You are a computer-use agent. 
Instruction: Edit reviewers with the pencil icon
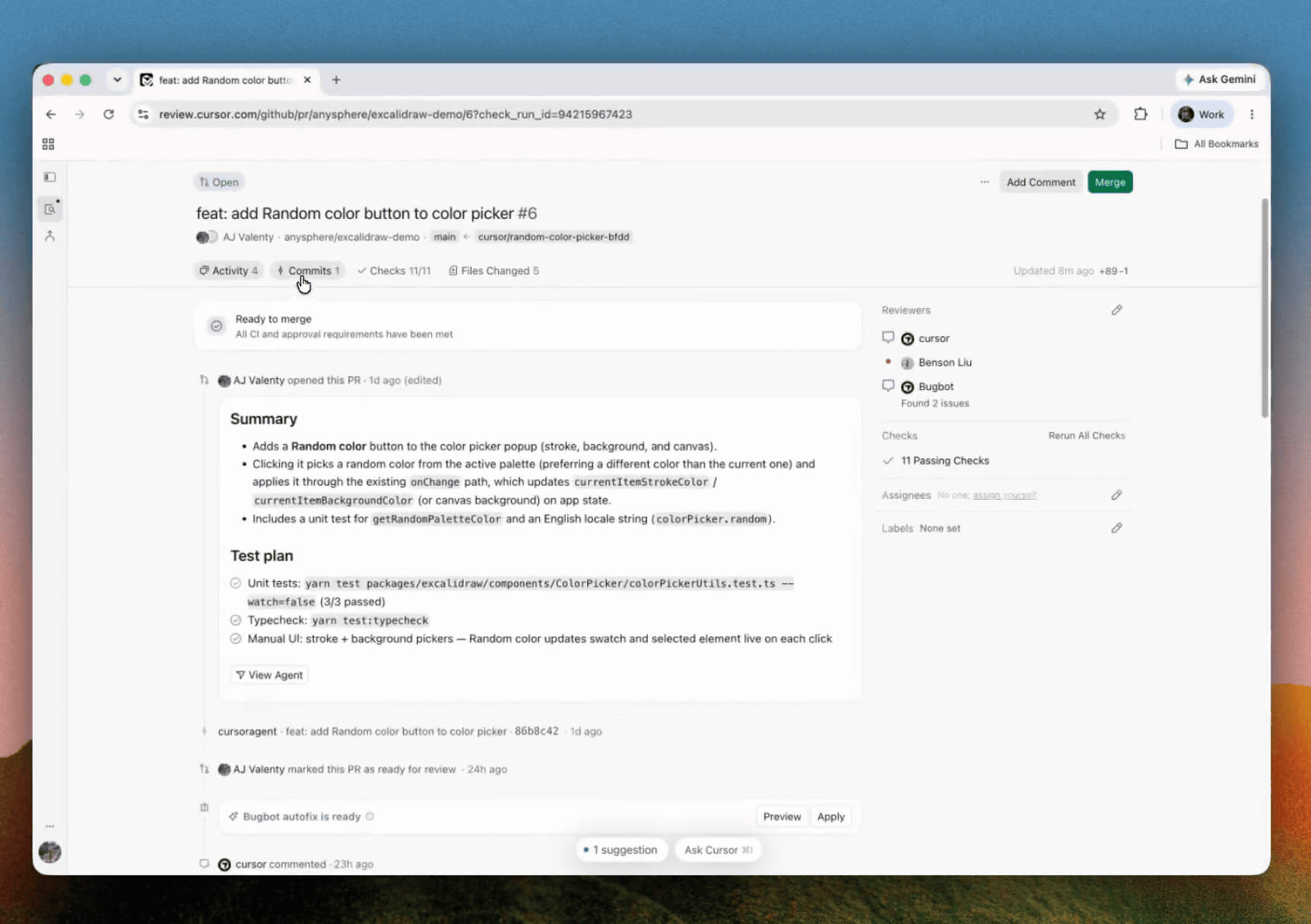(1116, 310)
